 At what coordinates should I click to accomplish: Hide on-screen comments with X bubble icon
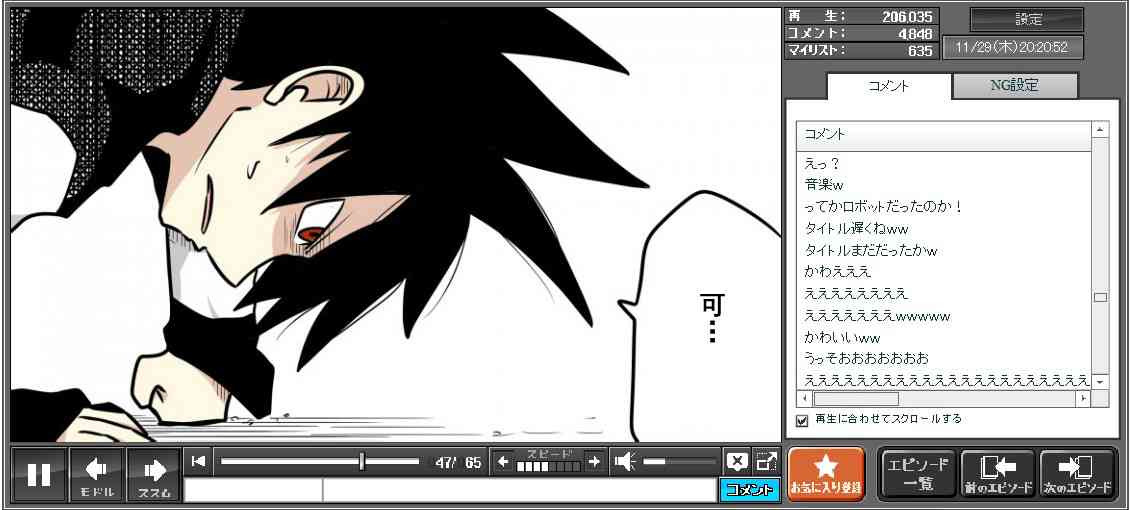tap(737, 461)
